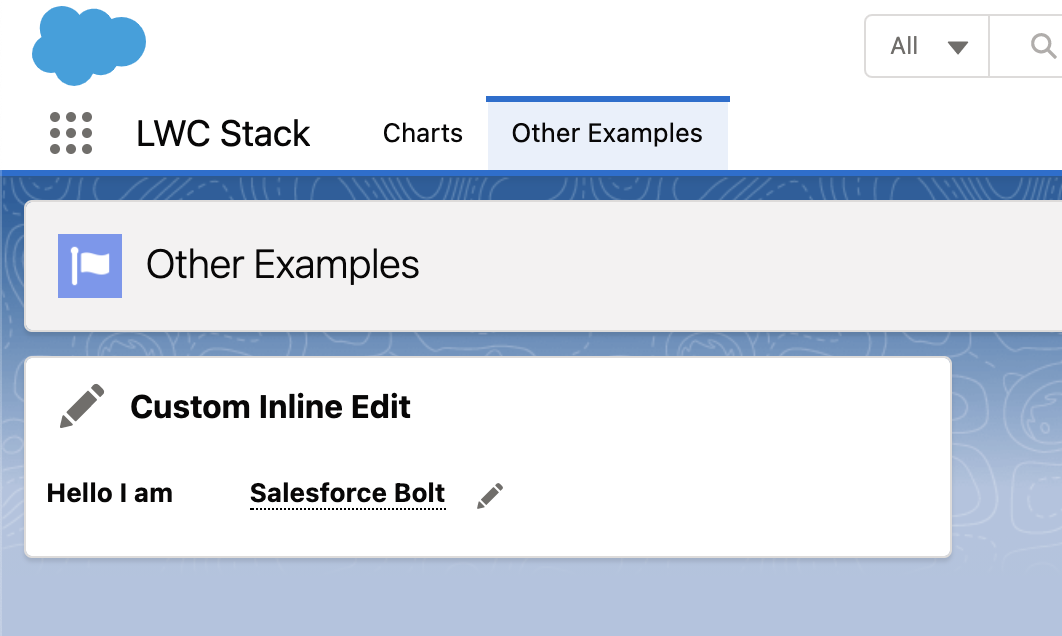Click the Other Examples page heading
1062x636 pixels.
tap(282, 265)
